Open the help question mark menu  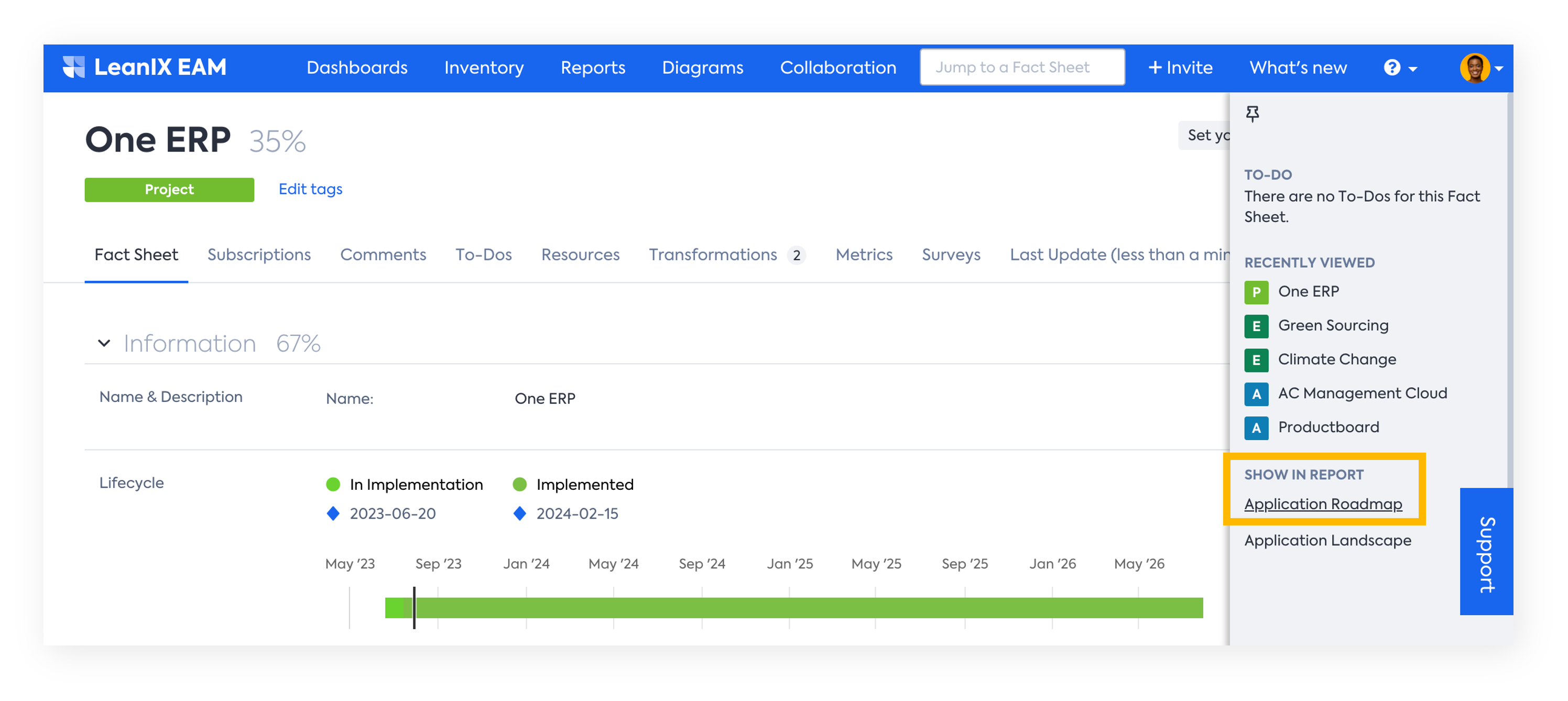pyautogui.click(x=1400, y=68)
